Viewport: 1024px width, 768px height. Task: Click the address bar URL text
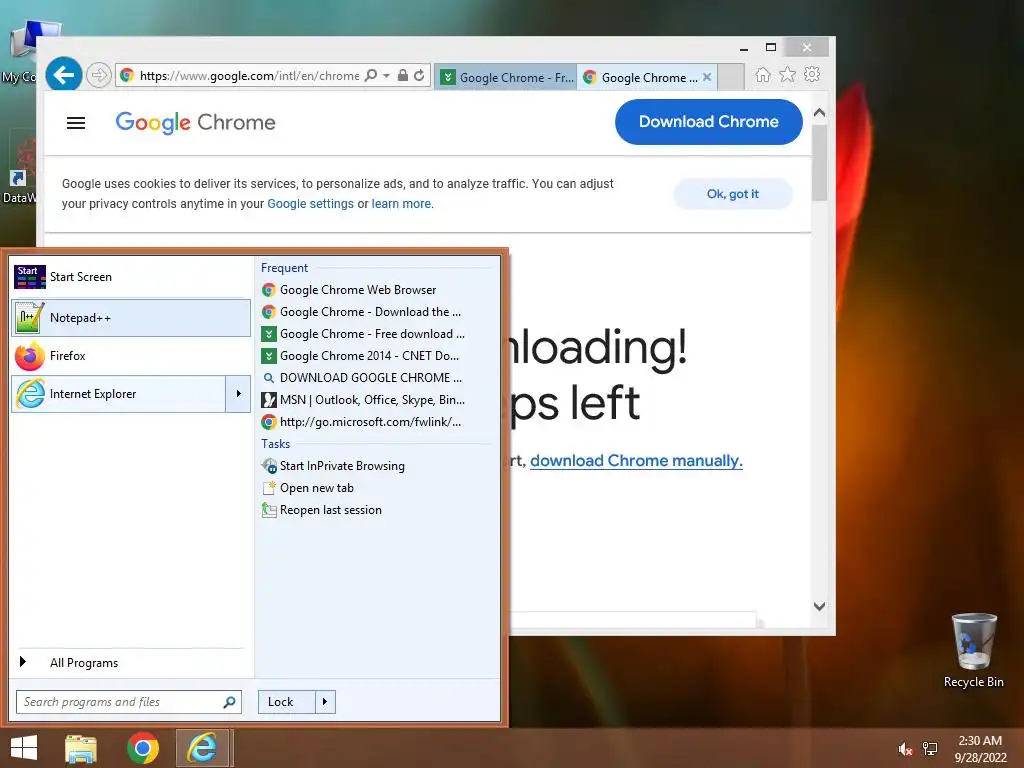click(249, 76)
